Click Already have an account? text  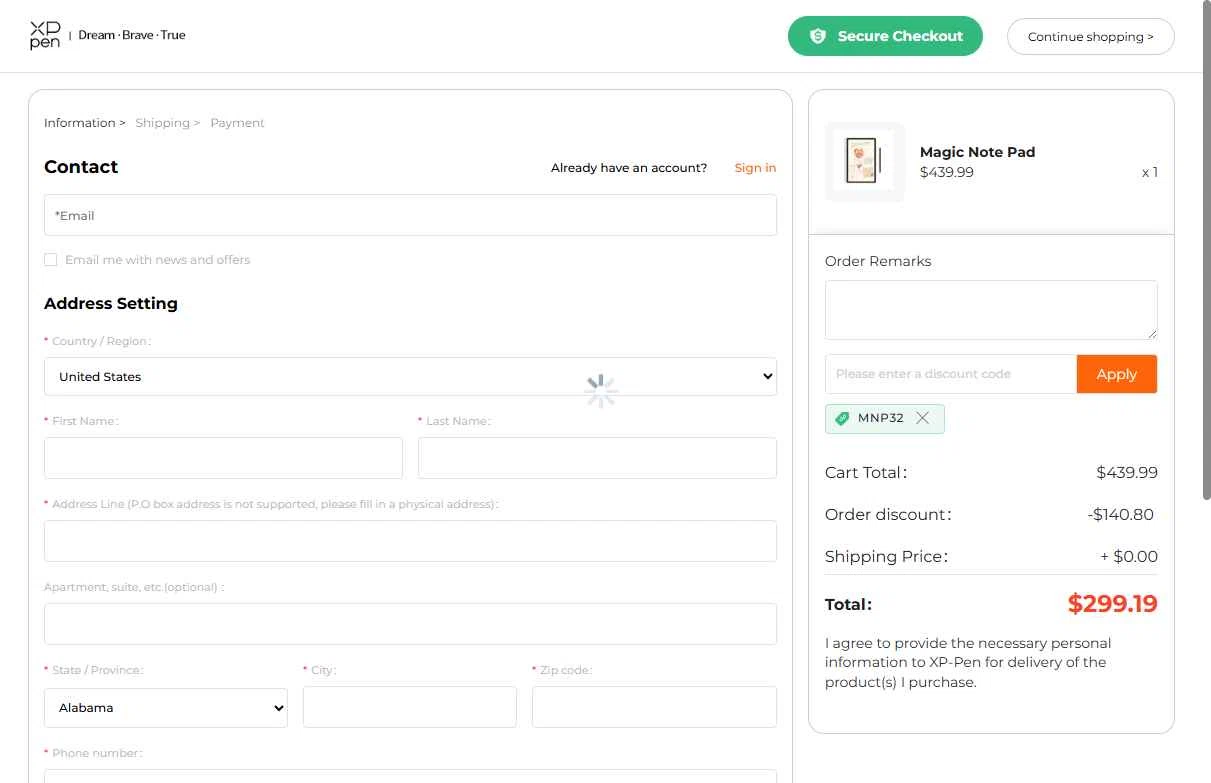click(x=629, y=168)
